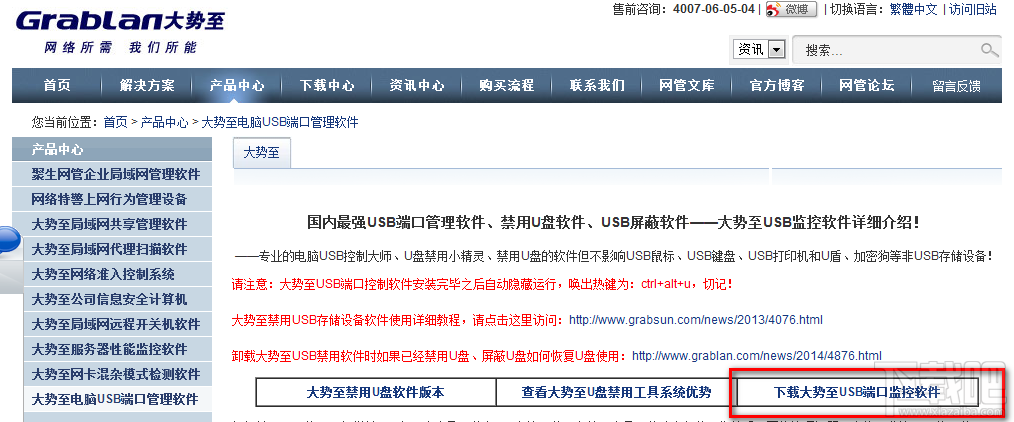The image size is (1014, 422).
Task: Click the 查看大势至U盘禁用工具系统优势 button
Action: pos(616,392)
